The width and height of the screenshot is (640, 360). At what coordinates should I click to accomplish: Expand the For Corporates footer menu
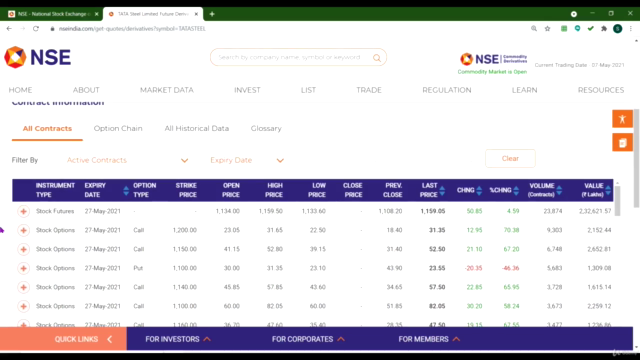pyautogui.click(x=308, y=339)
